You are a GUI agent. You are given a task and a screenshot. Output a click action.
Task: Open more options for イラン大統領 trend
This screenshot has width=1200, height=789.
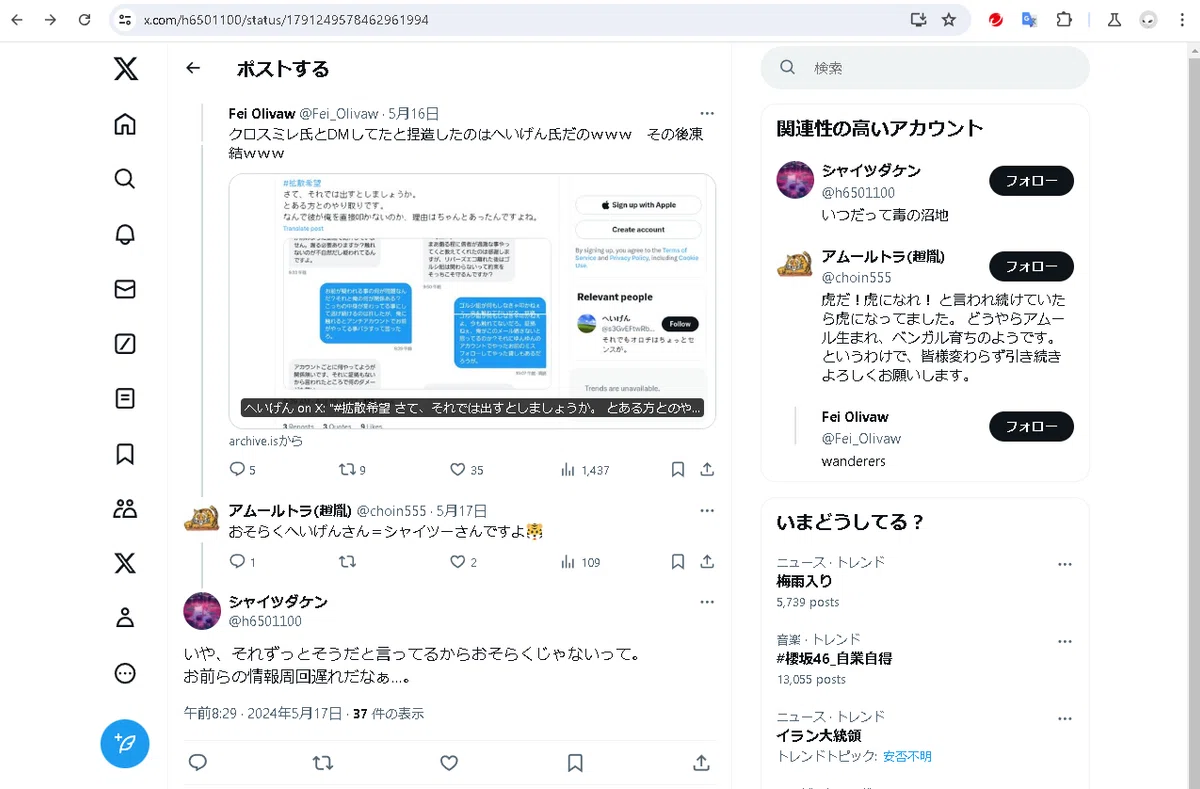tap(1065, 718)
